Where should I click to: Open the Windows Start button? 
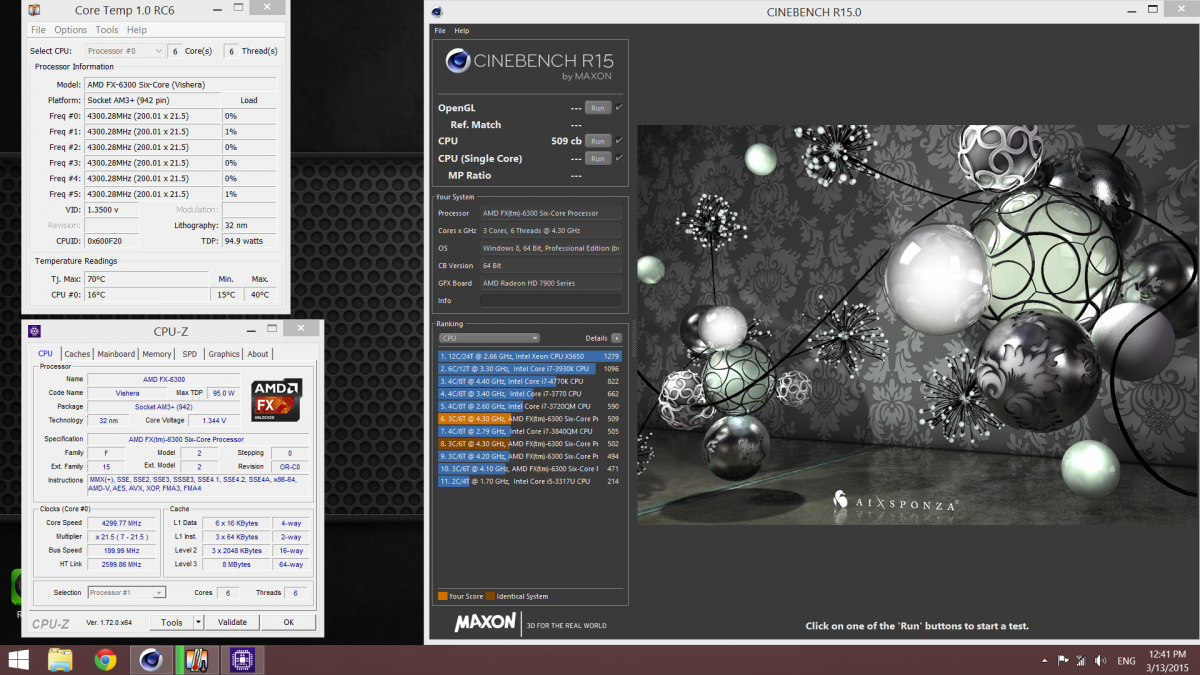point(18,659)
